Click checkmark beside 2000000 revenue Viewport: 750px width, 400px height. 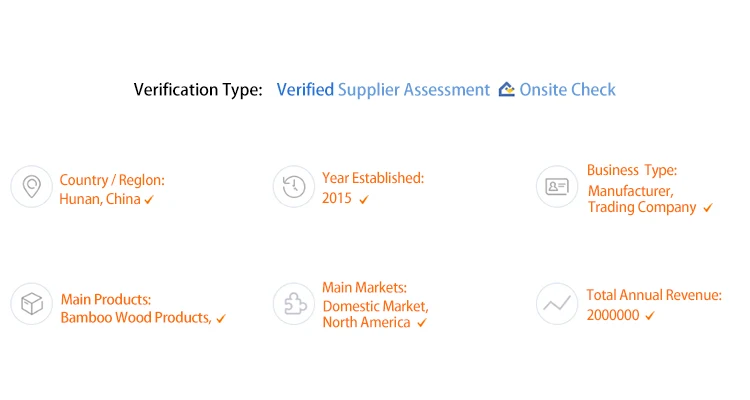650,316
